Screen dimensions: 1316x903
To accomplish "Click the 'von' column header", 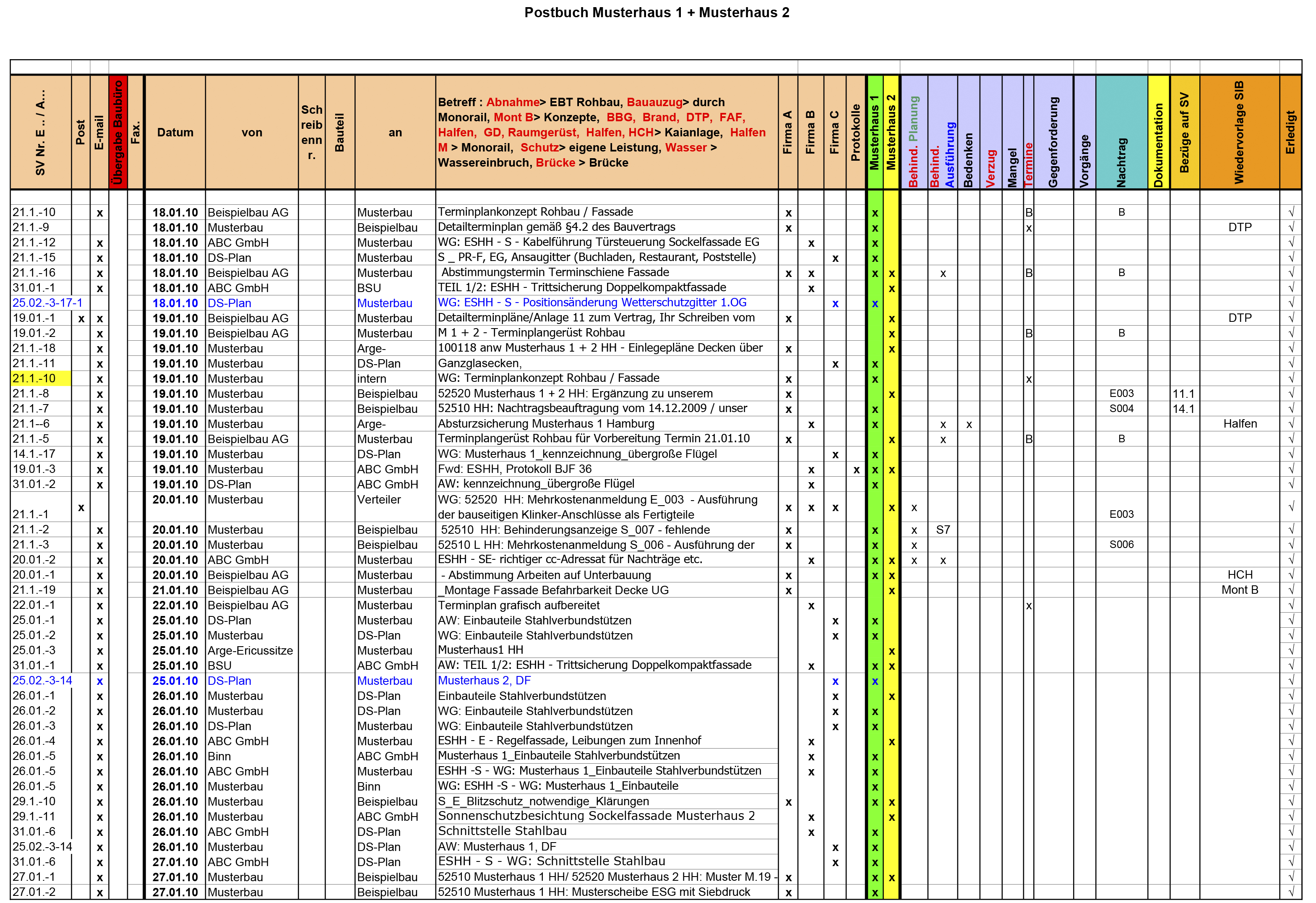I will point(251,132).
